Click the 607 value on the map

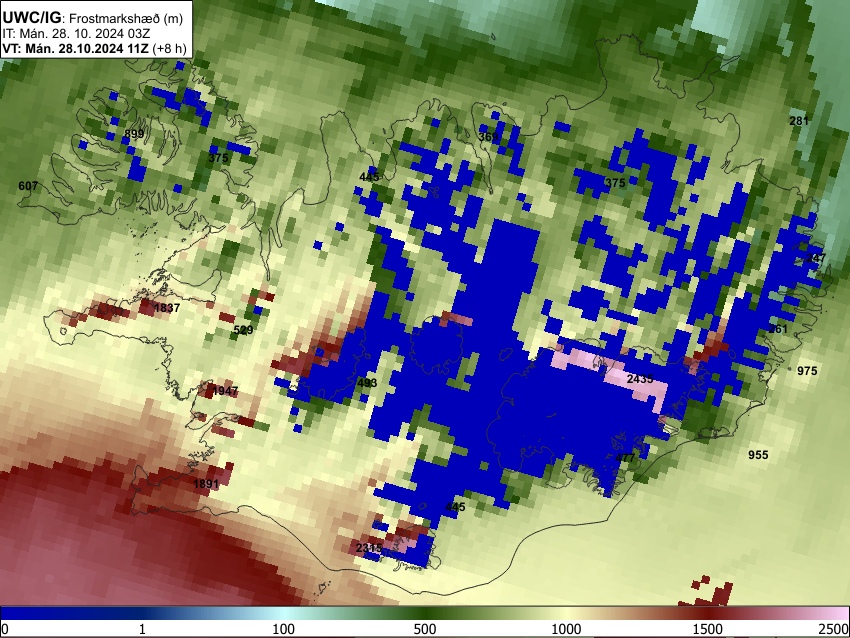28,186
